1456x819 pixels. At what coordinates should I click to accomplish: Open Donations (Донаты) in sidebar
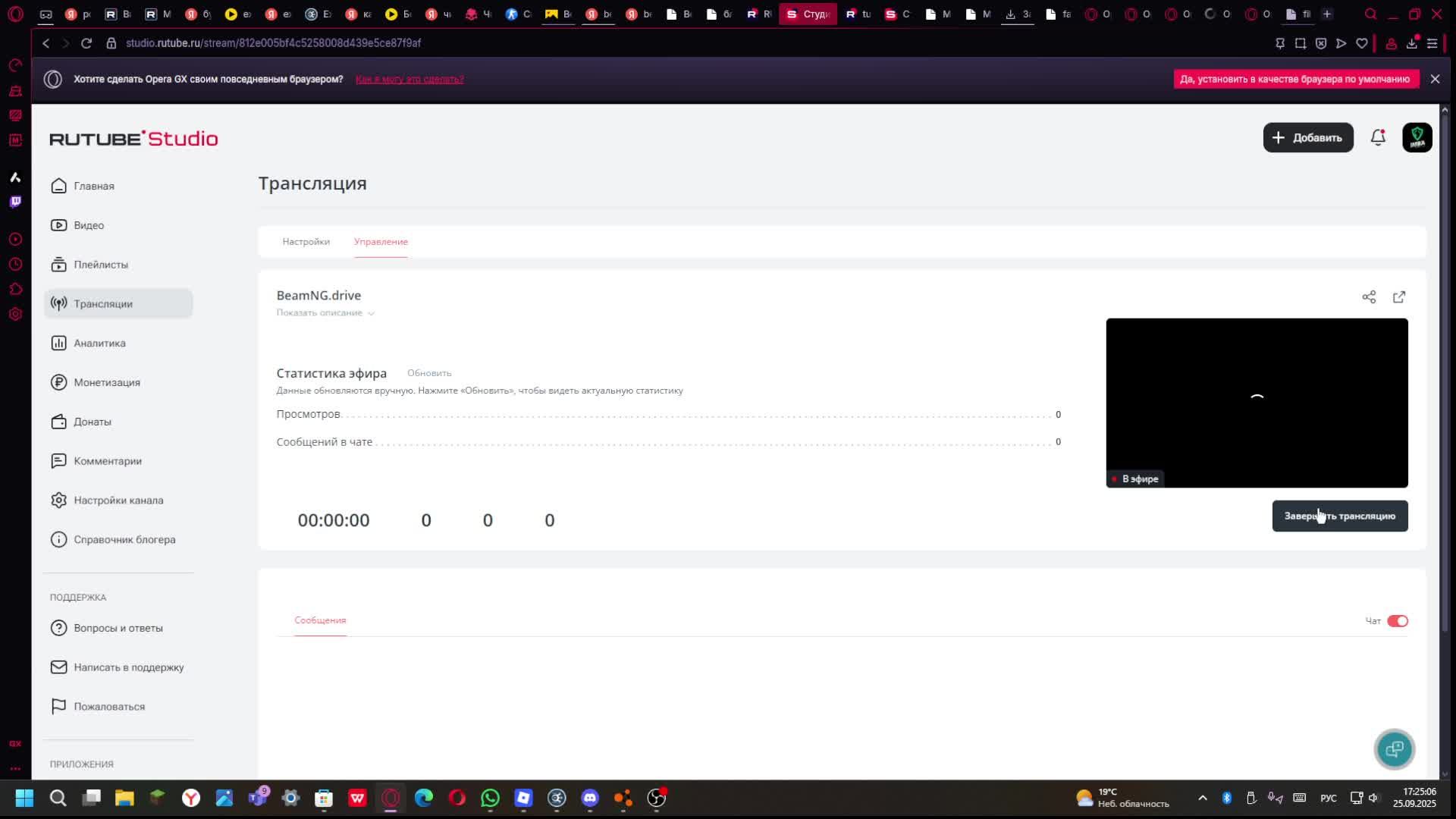[92, 422]
